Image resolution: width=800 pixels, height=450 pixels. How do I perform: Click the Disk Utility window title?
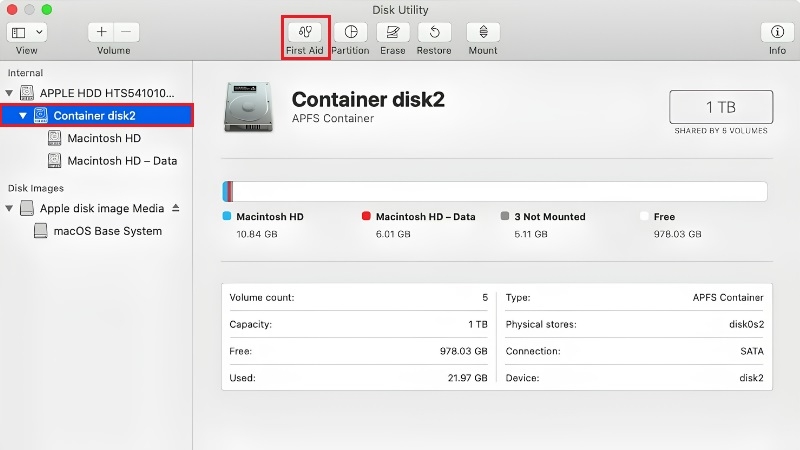click(x=400, y=10)
